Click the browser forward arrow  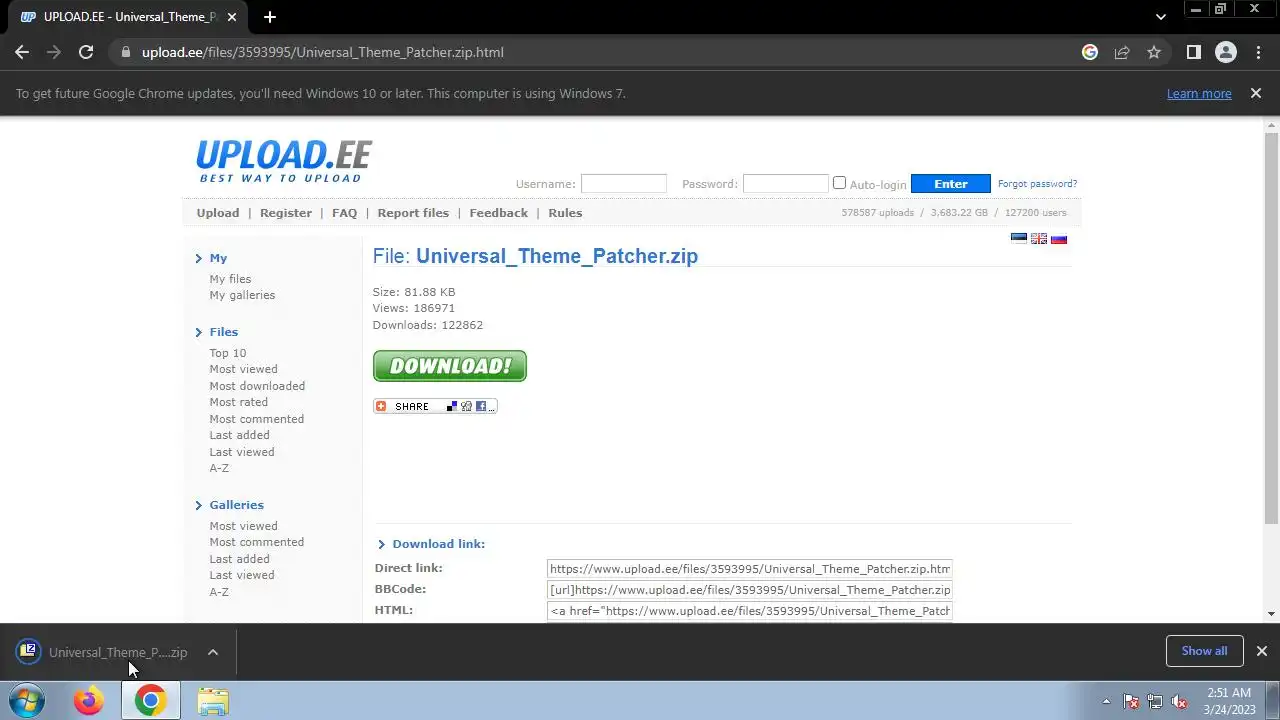coord(54,52)
